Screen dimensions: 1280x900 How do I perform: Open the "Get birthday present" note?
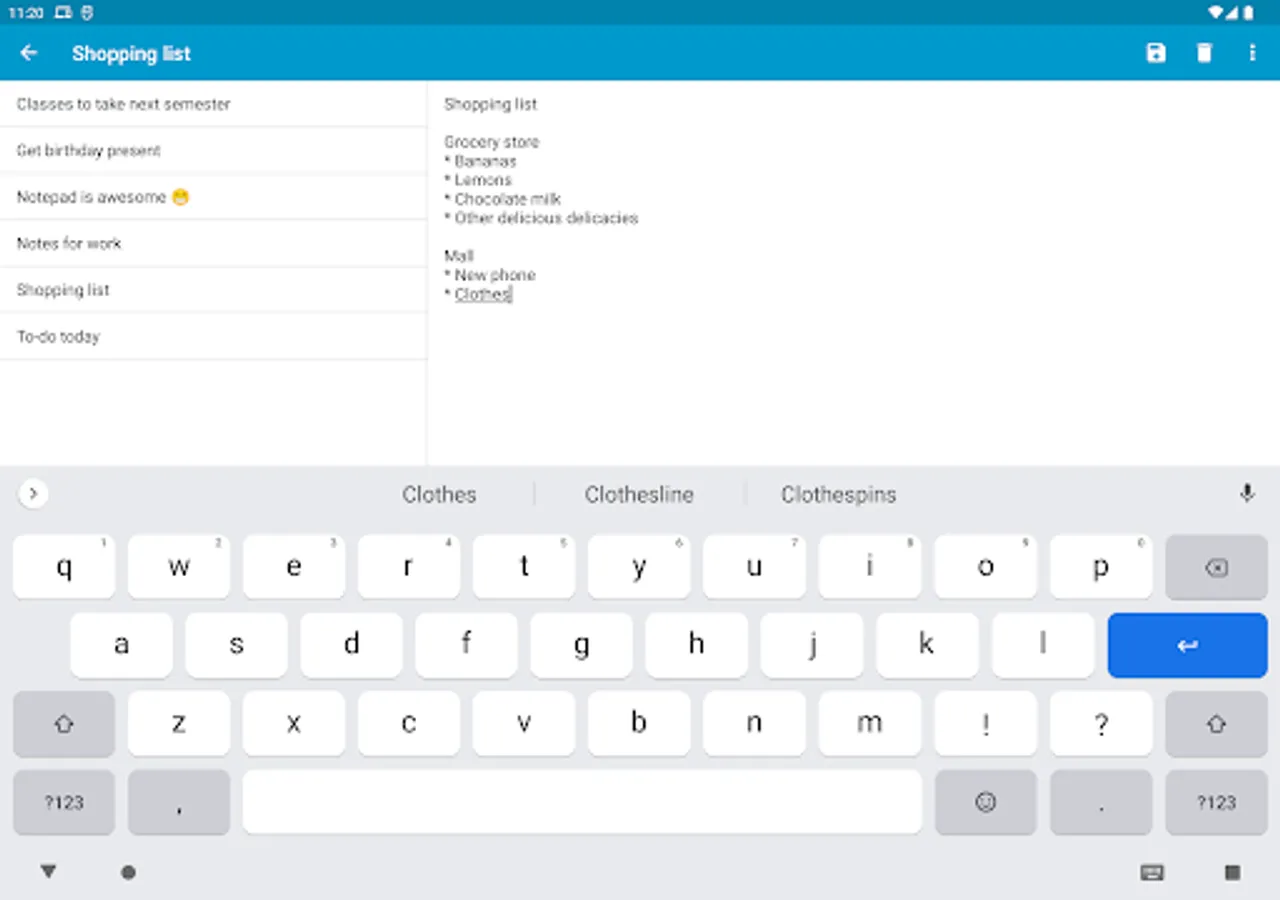tap(213, 150)
